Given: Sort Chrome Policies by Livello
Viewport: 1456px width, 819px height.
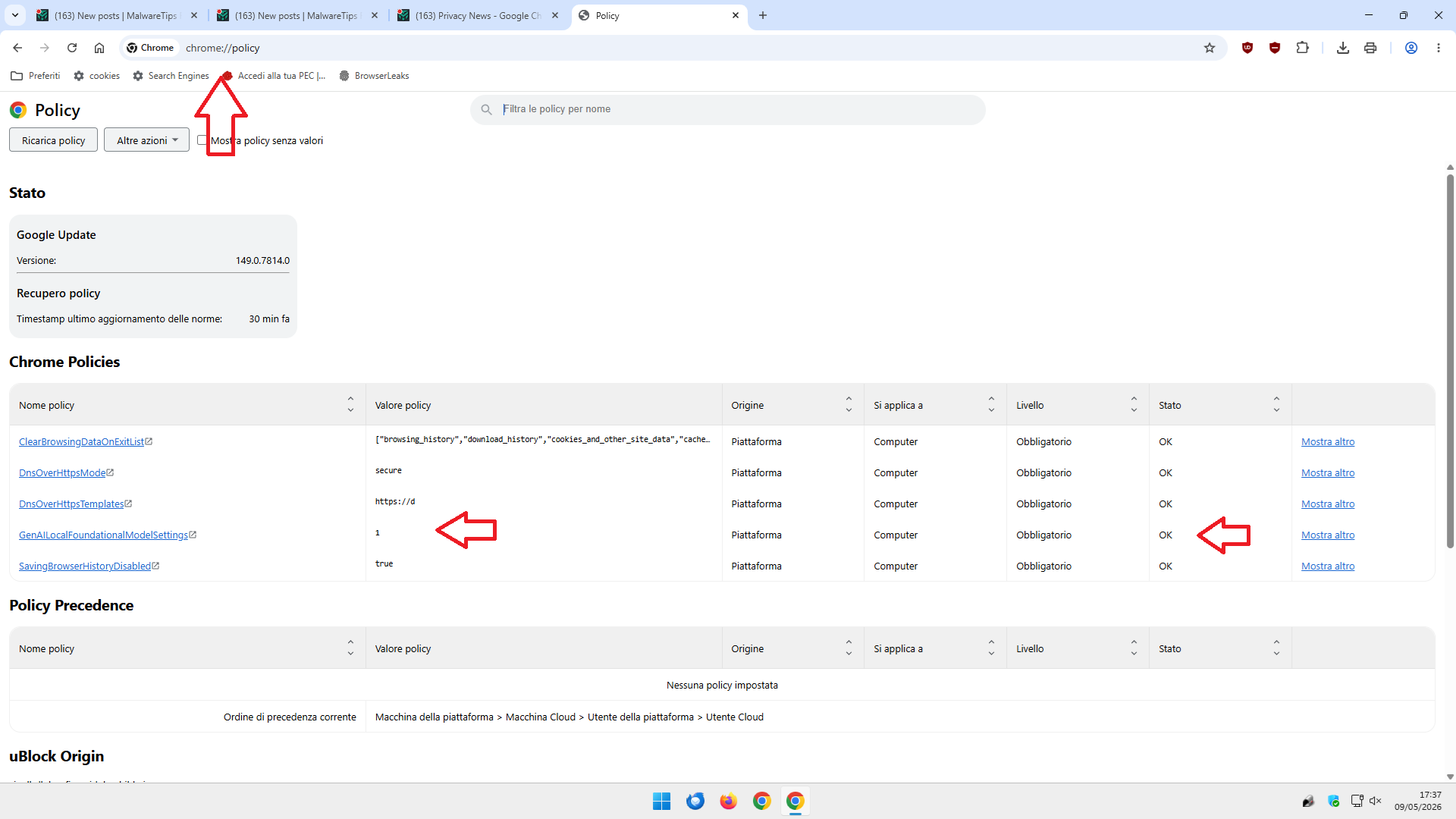Looking at the screenshot, I should (x=1134, y=405).
